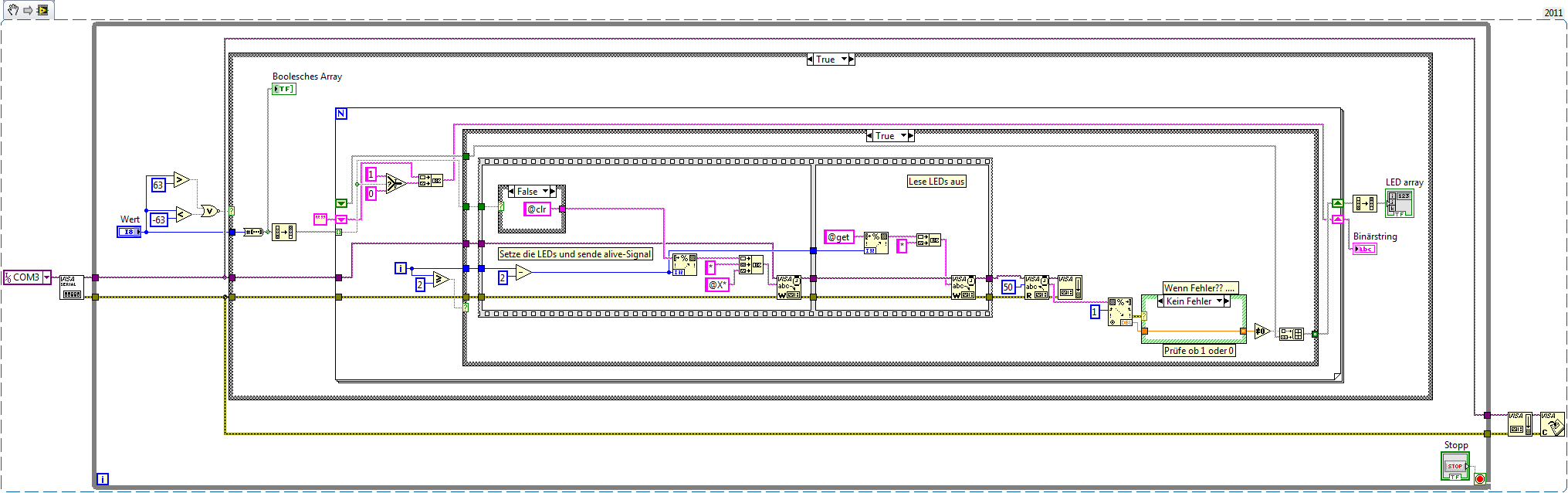
Task: Select the Concatenate Strings node in second frame
Action: click(x=929, y=240)
